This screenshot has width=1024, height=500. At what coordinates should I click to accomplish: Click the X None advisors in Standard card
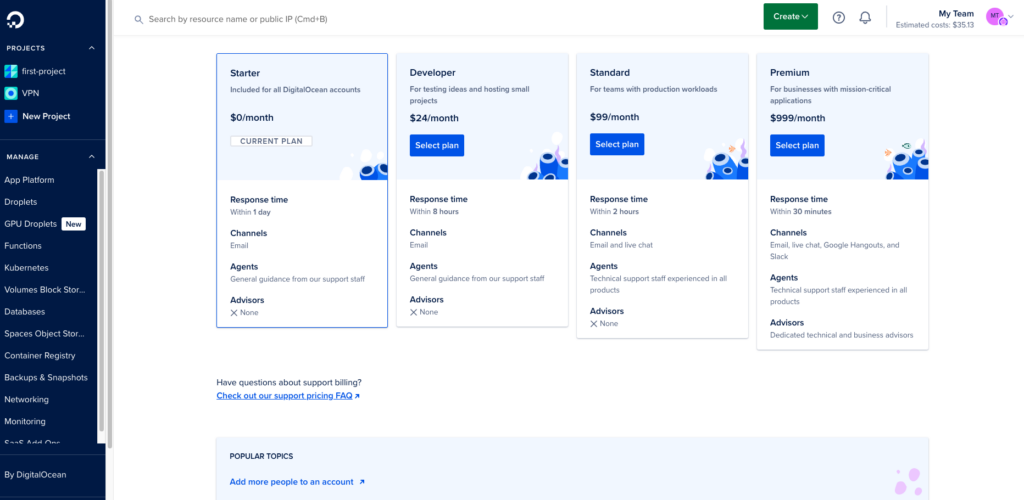(x=604, y=324)
